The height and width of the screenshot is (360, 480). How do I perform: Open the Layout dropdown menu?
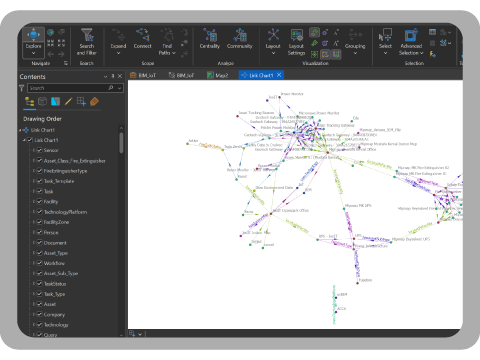[273, 53]
